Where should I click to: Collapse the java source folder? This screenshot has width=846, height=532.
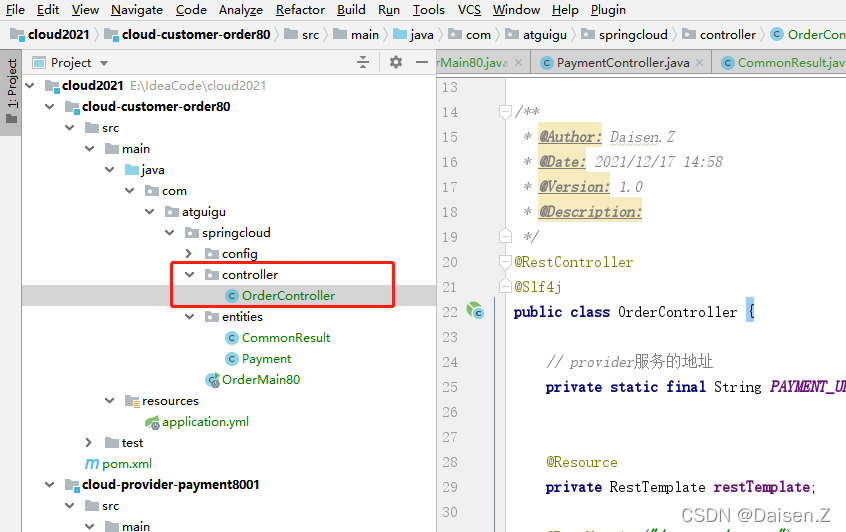pyautogui.click(x=110, y=169)
